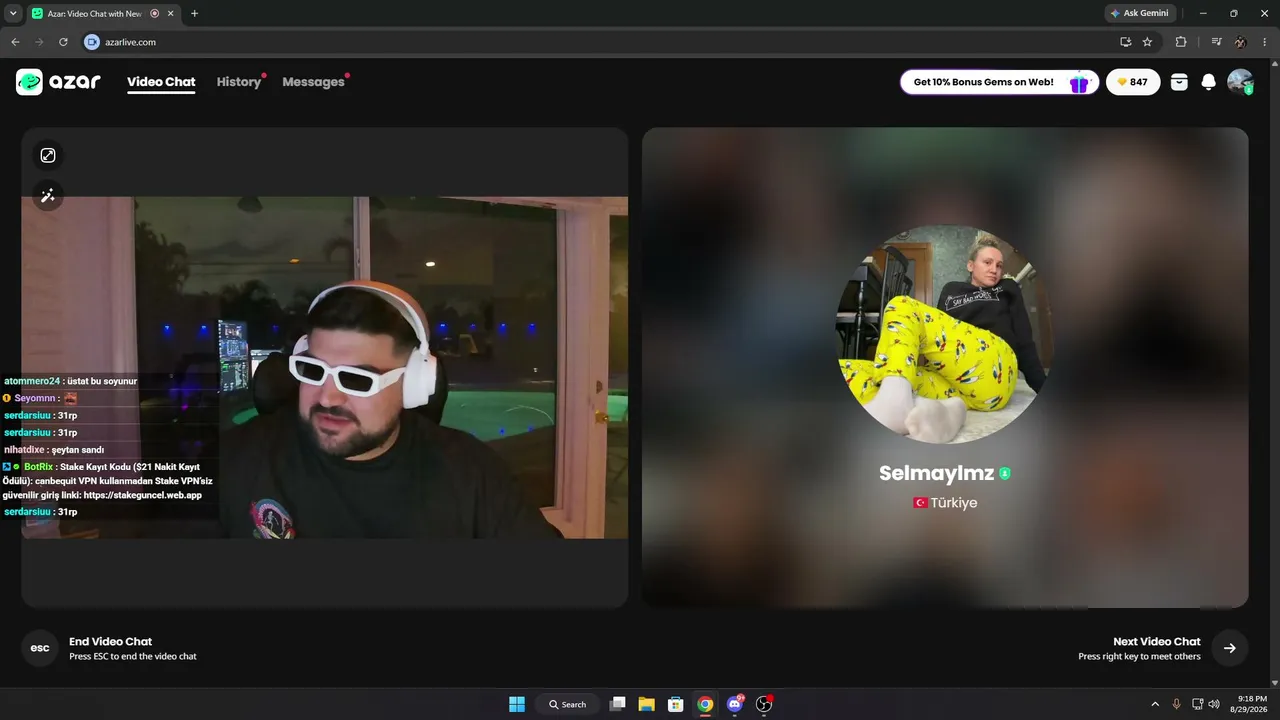The width and height of the screenshot is (1280, 720).
Task: Click the BotRix username in chat
Action: coord(38,467)
